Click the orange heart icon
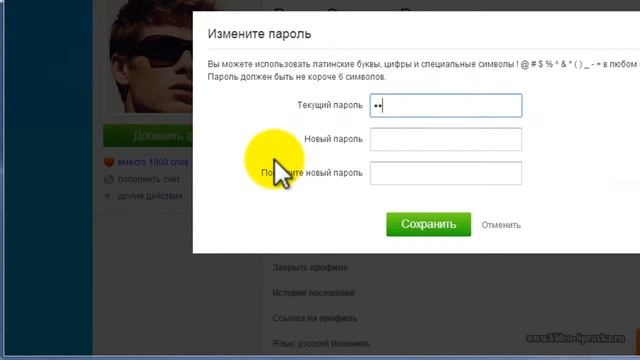This screenshot has width=640, height=360. point(109,162)
